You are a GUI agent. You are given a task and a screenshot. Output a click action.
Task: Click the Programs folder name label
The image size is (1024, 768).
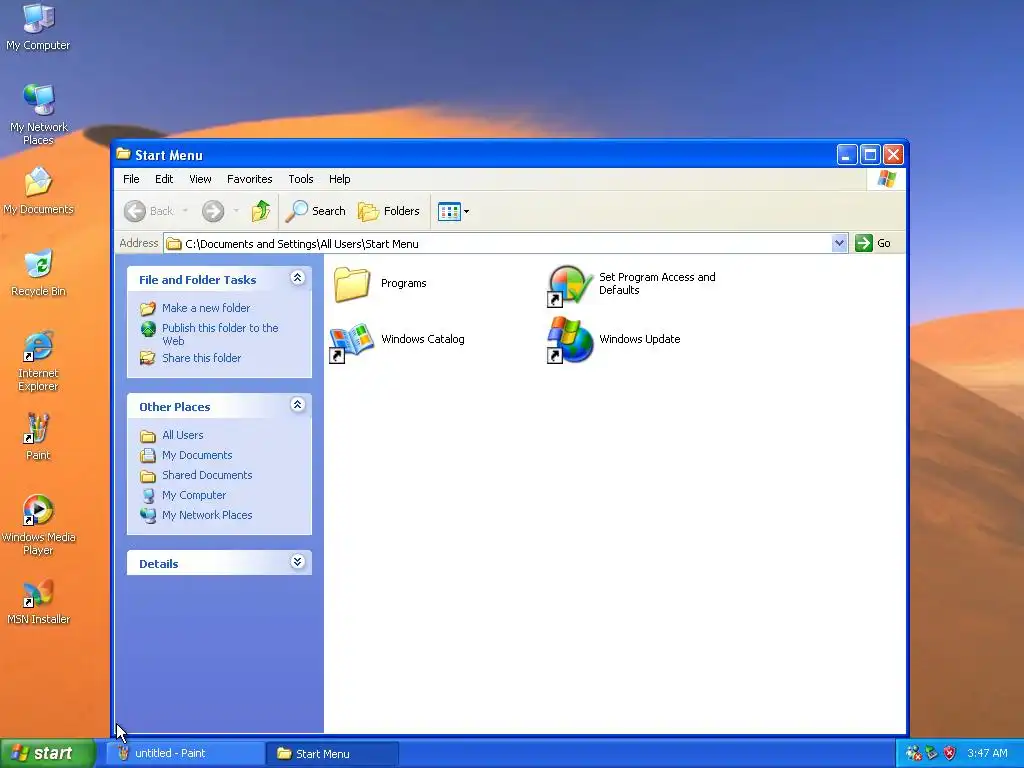click(x=404, y=283)
